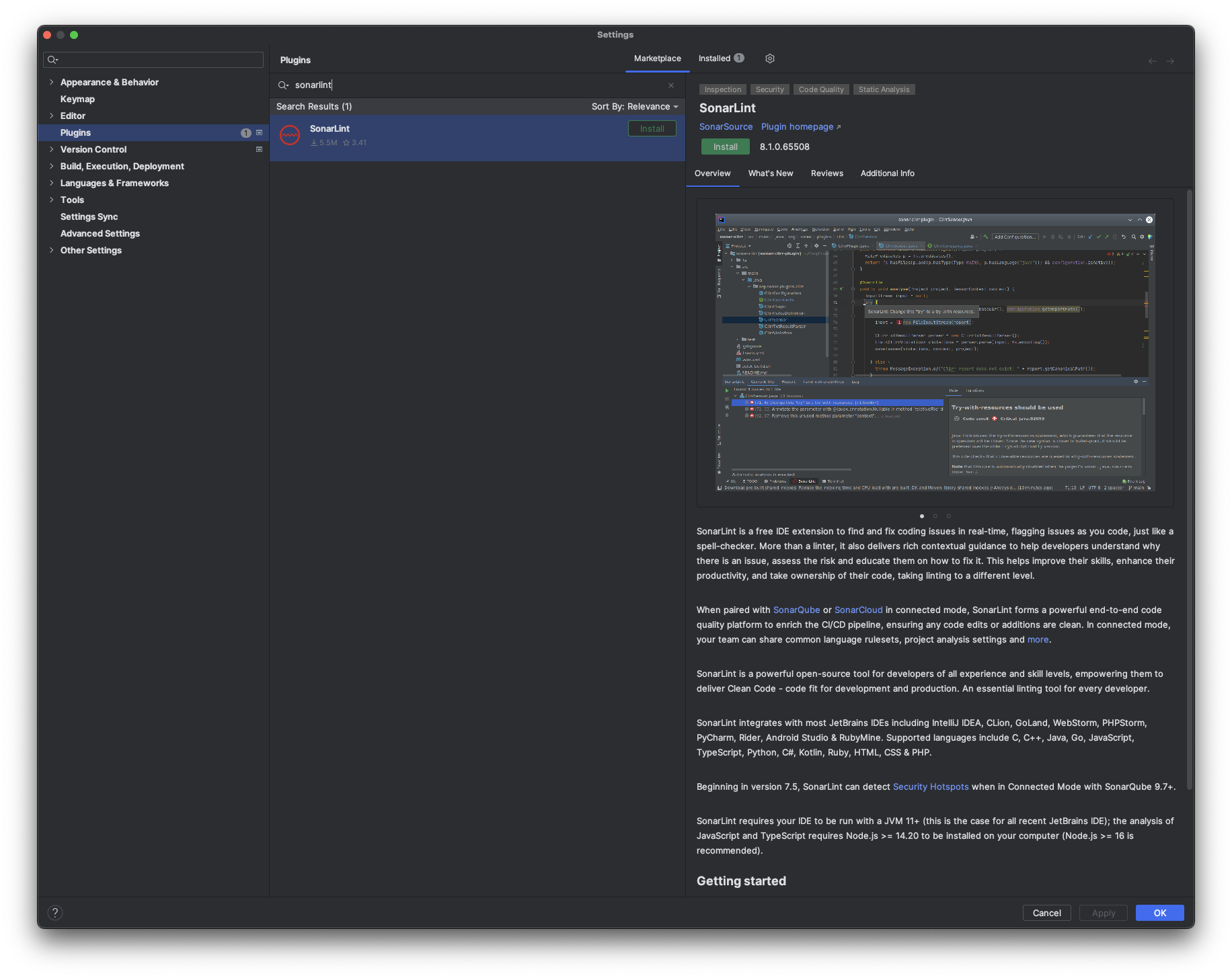Click the Search Results (1) label

pyautogui.click(x=313, y=106)
